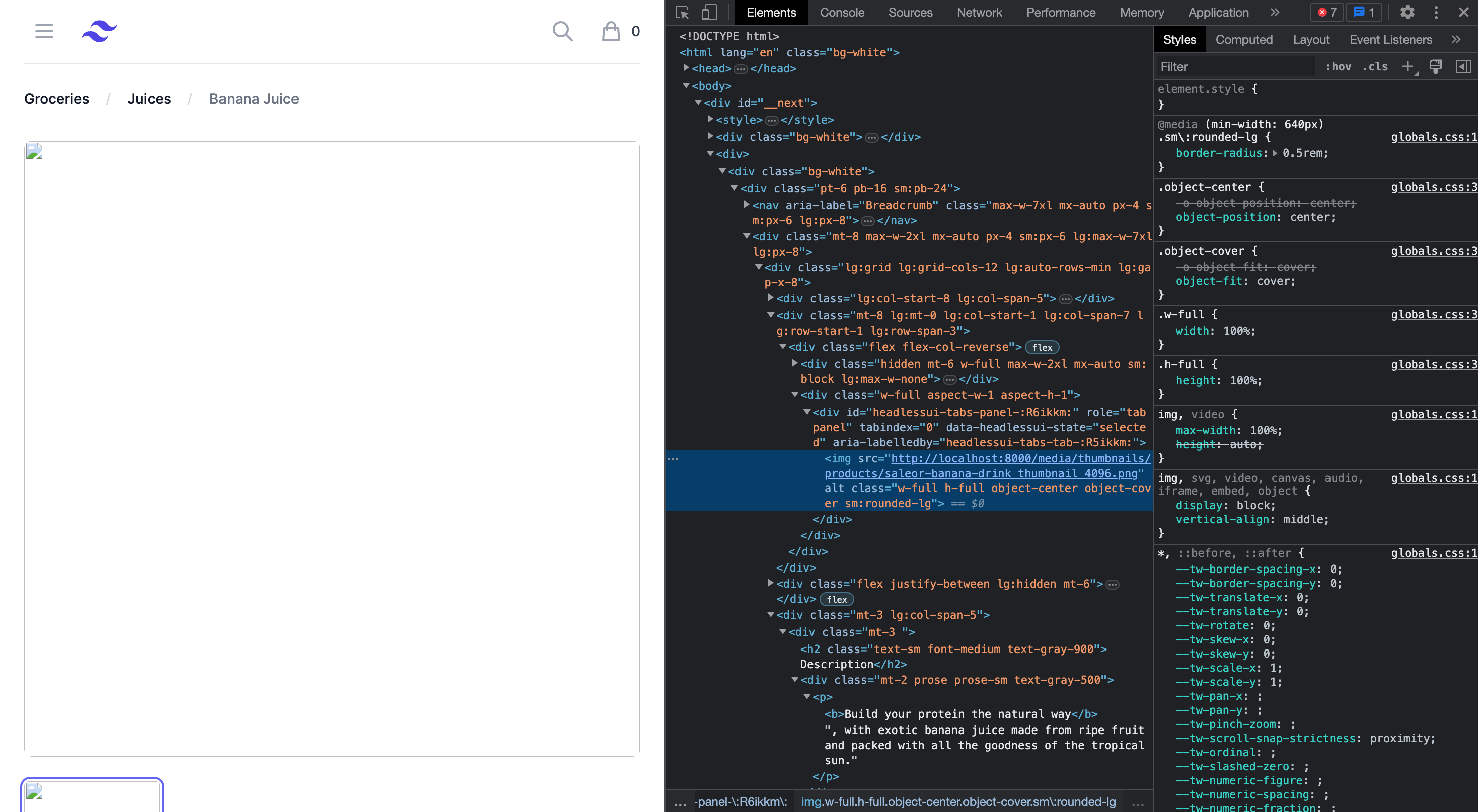Switch to the Console tab
The image size is (1478, 812).
tap(842, 12)
